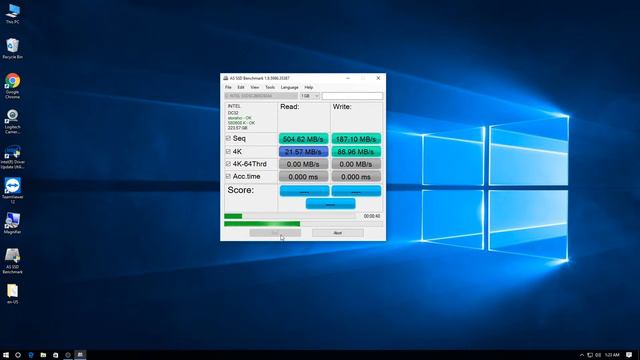Switch to AS SSD Benchmark taskbar button
The height and width of the screenshot is (360, 640).
click(80, 355)
